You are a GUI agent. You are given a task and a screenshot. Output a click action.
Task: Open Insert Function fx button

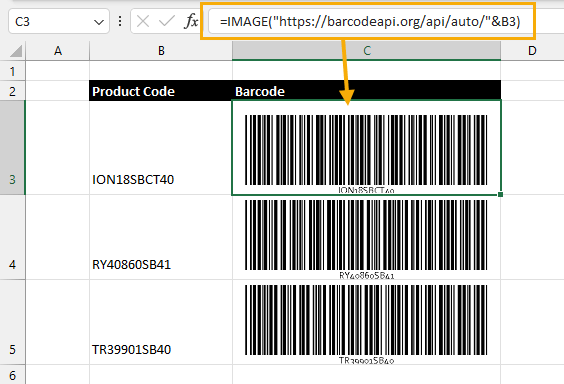point(191,22)
